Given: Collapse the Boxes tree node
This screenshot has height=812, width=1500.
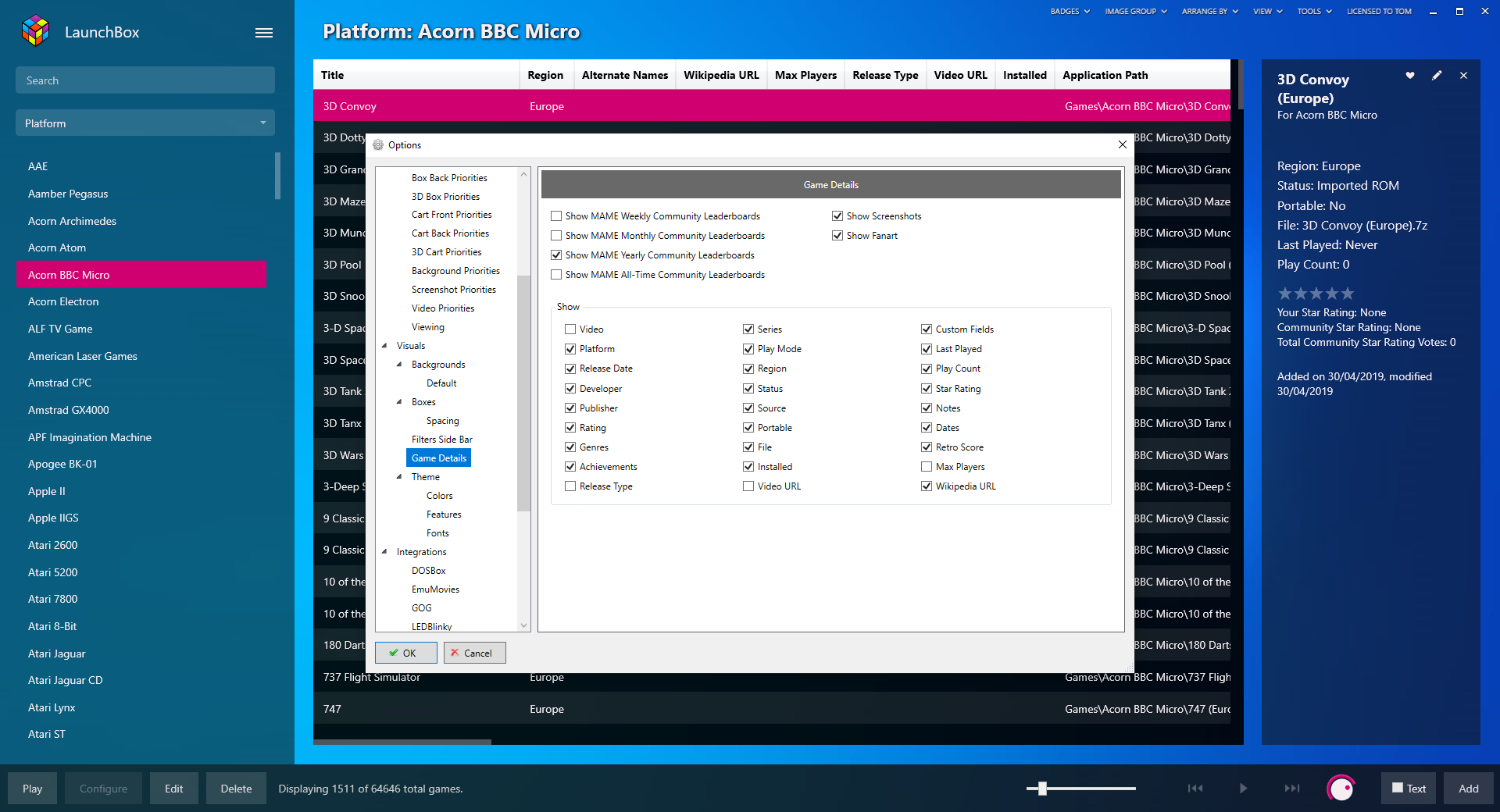Looking at the screenshot, I should coord(399,402).
